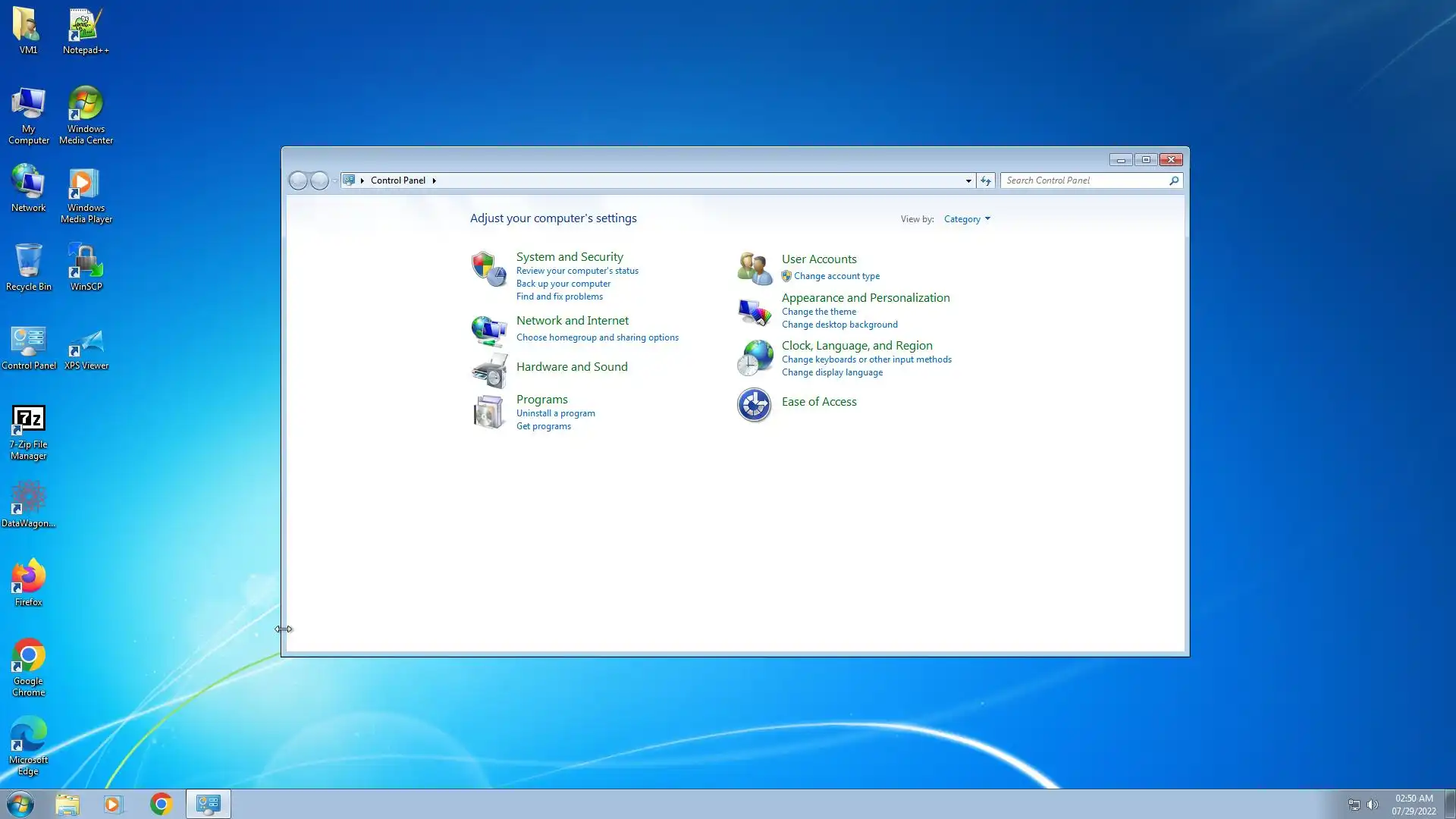Click inside the Search Control Panel field

(1084, 180)
